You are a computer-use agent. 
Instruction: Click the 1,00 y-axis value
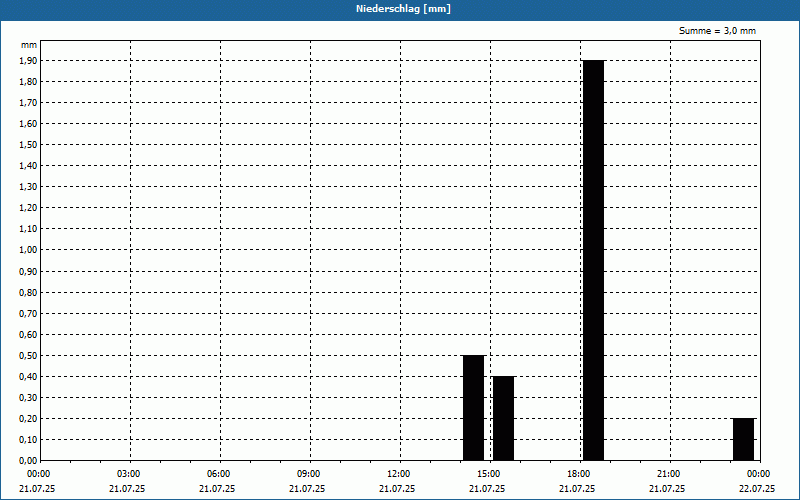coord(28,250)
